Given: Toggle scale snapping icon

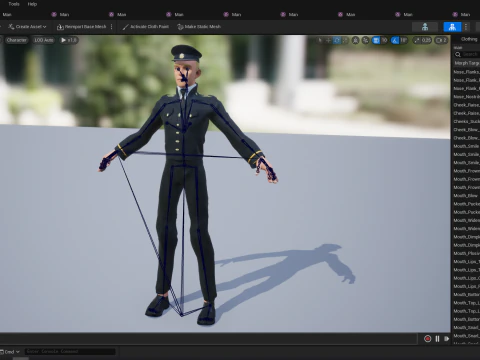Looking at the screenshot, I should tap(417, 40).
